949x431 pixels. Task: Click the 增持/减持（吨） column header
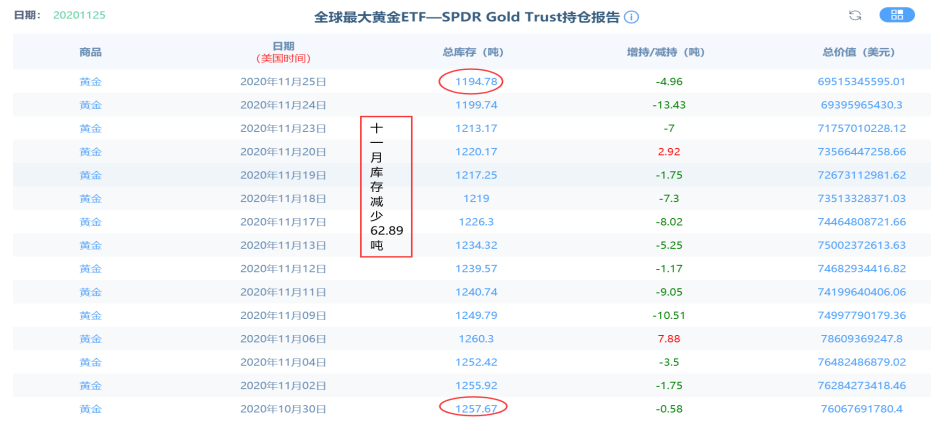tap(666, 52)
